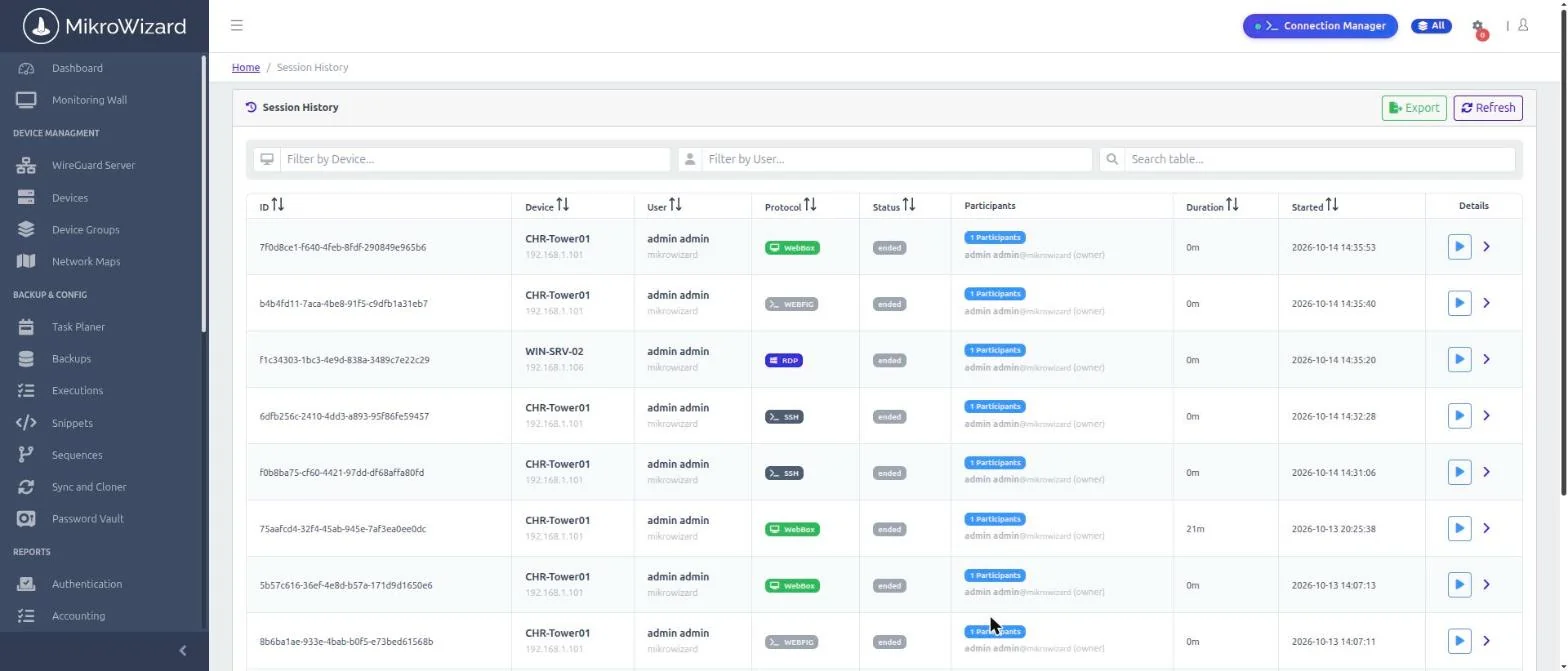Click WEBFIG badge in second row
This screenshot has height=671, width=1568.
[791, 304]
